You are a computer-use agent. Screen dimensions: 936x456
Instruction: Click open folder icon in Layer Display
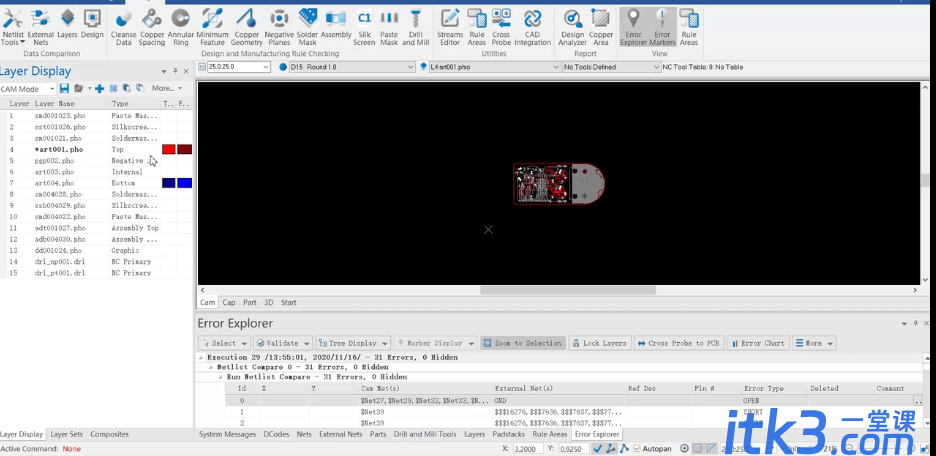(x=78, y=88)
